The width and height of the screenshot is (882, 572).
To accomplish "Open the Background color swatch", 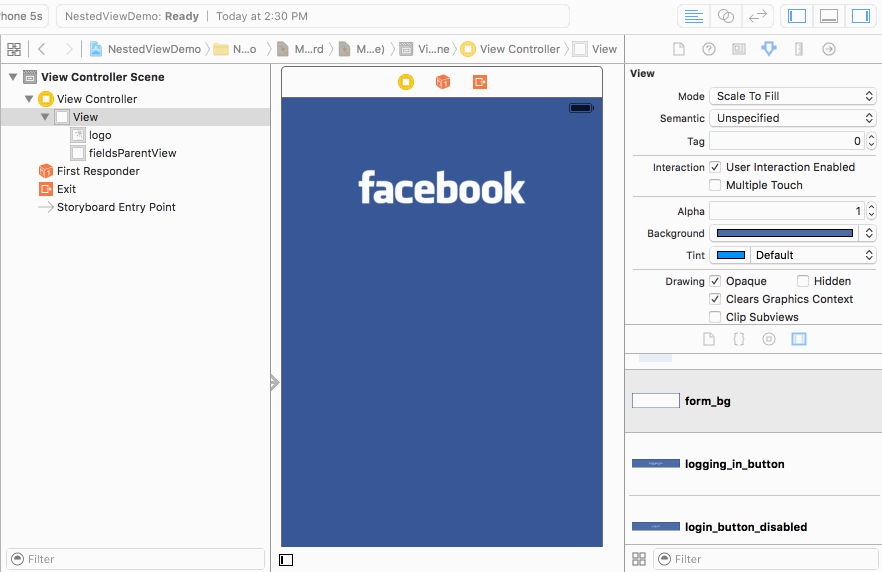I will click(x=785, y=233).
